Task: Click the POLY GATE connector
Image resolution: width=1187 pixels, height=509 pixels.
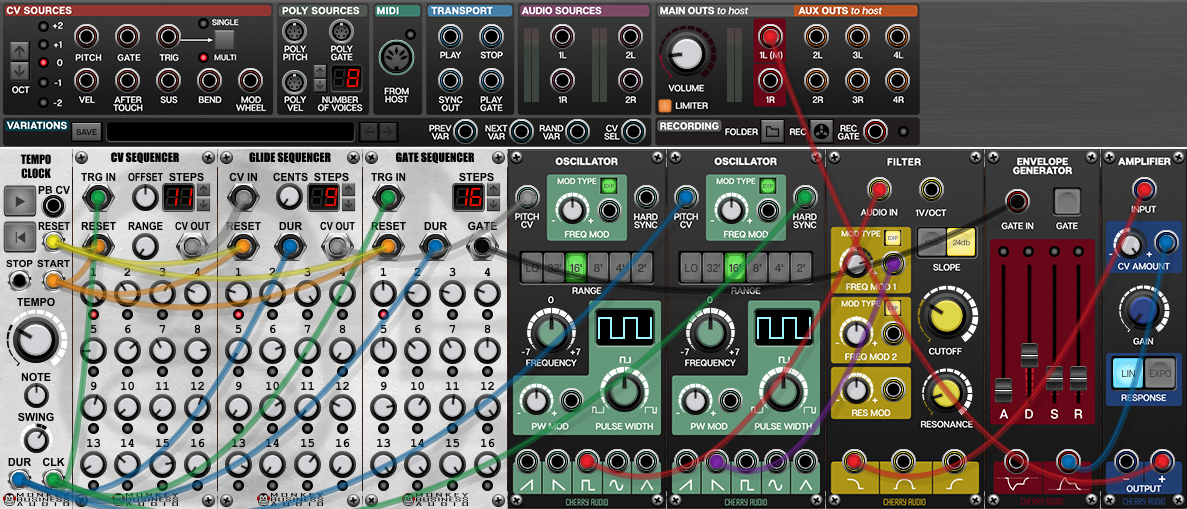Action: [341, 32]
